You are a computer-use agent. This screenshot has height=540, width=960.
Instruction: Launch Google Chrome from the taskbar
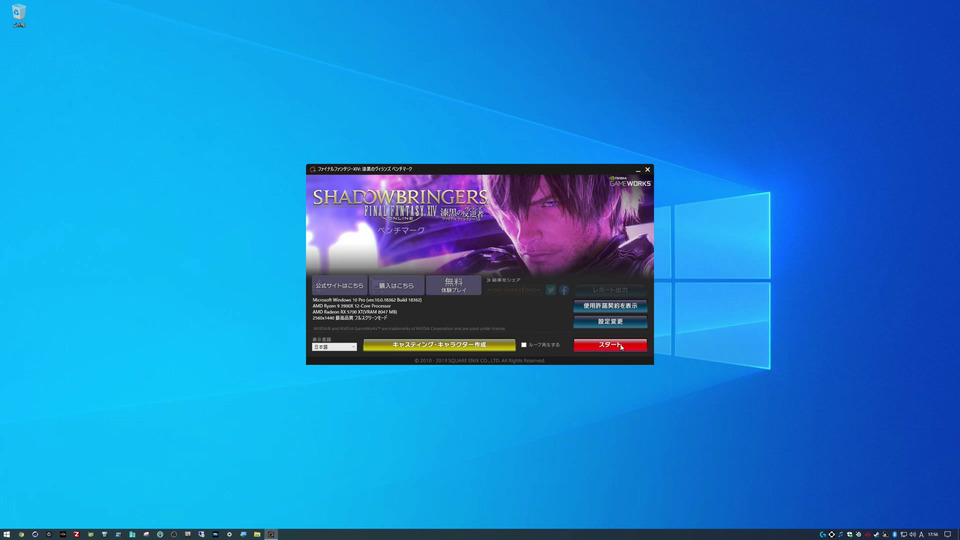21,534
